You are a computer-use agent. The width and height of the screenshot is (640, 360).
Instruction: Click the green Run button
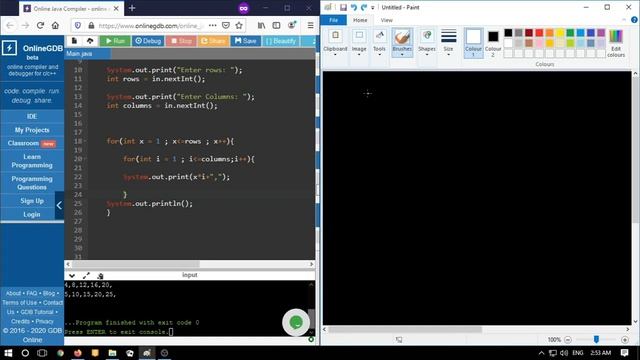[x=116, y=41]
